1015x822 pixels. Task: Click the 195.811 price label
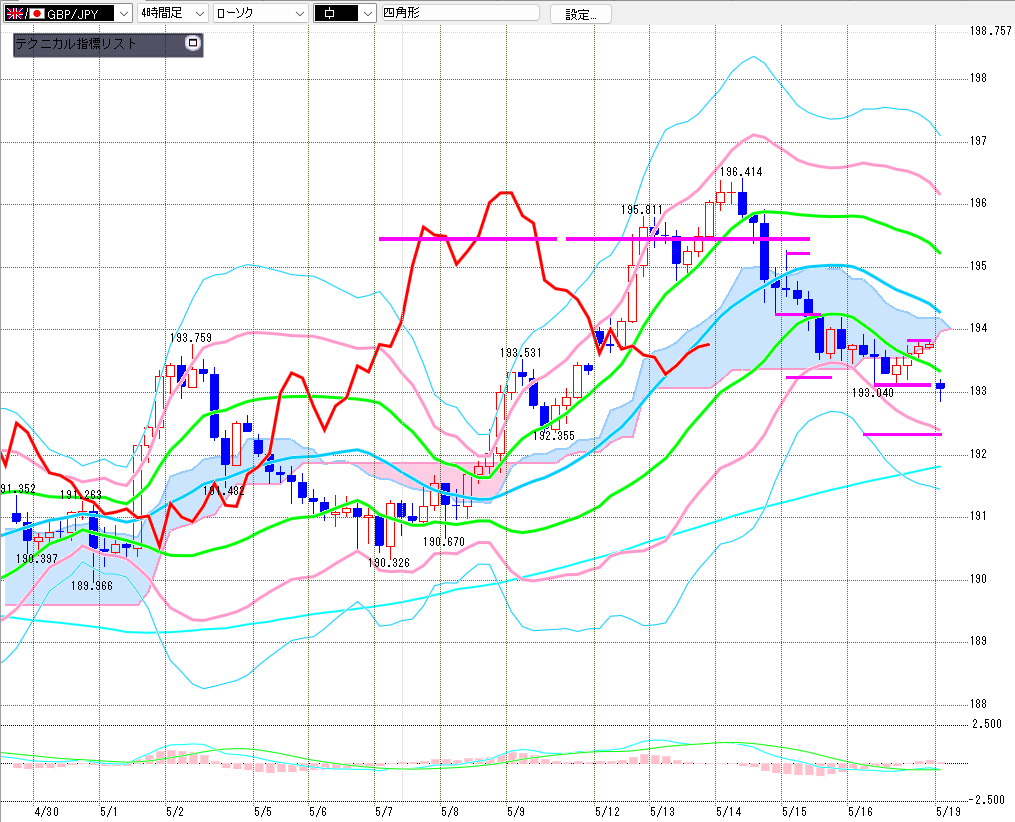coord(641,210)
